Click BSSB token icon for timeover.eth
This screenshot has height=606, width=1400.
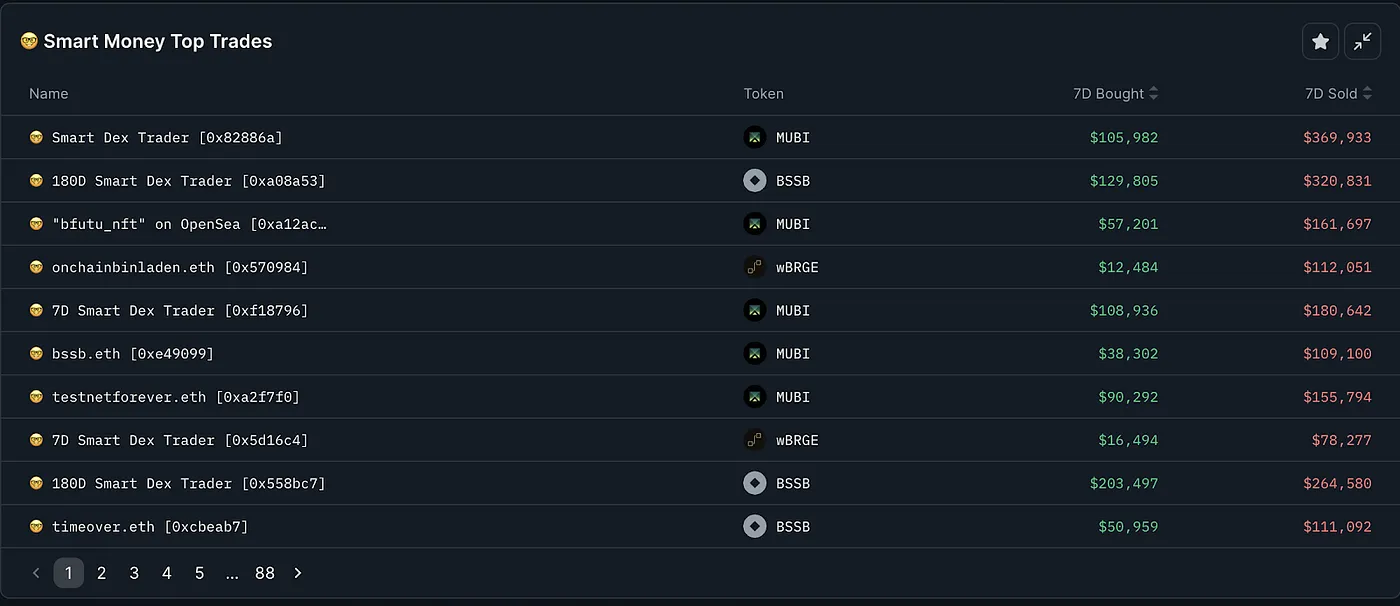pos(755,527)
